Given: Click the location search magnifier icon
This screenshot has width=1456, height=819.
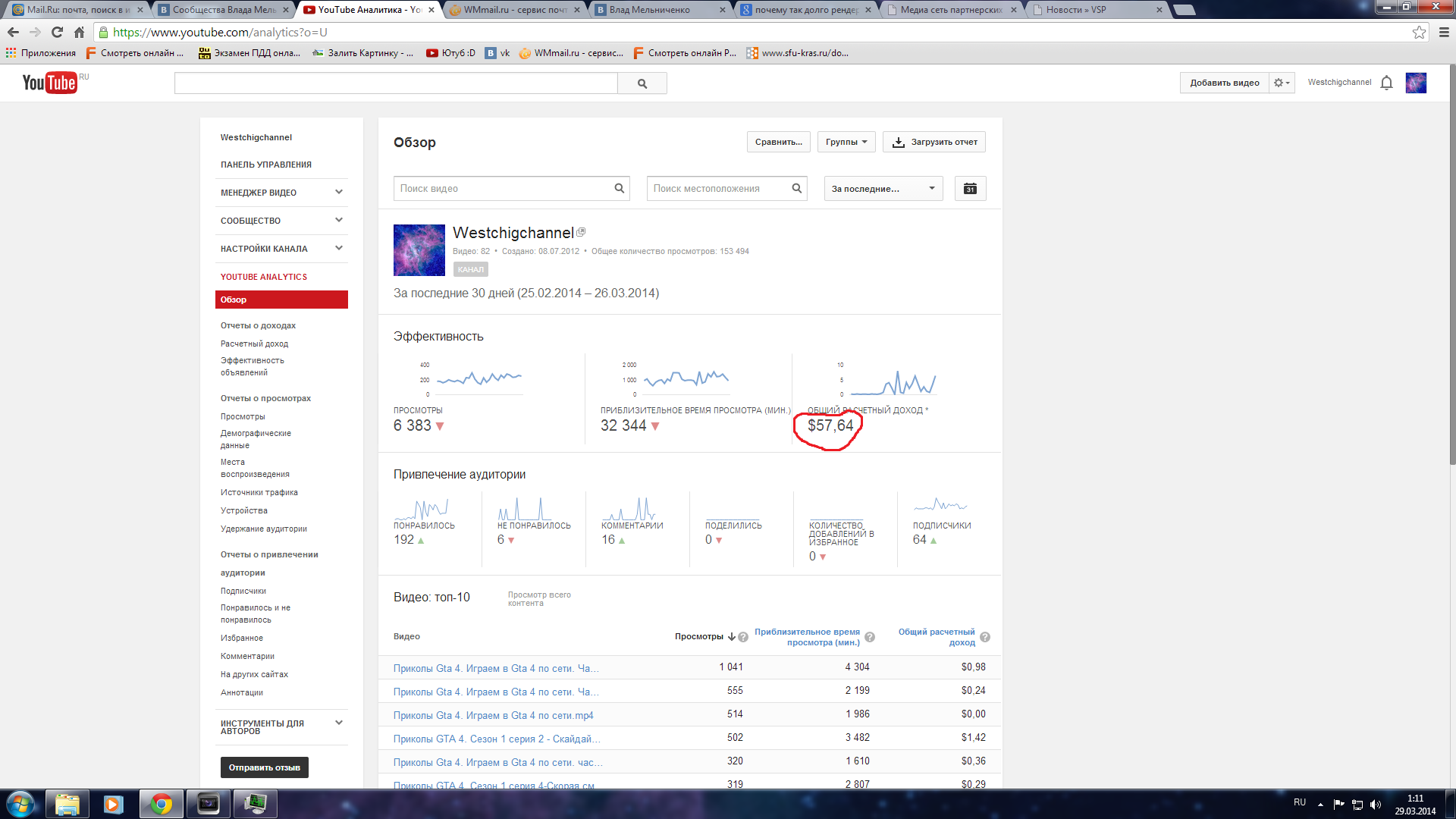Looking at the screenshot, I should 797,188.
